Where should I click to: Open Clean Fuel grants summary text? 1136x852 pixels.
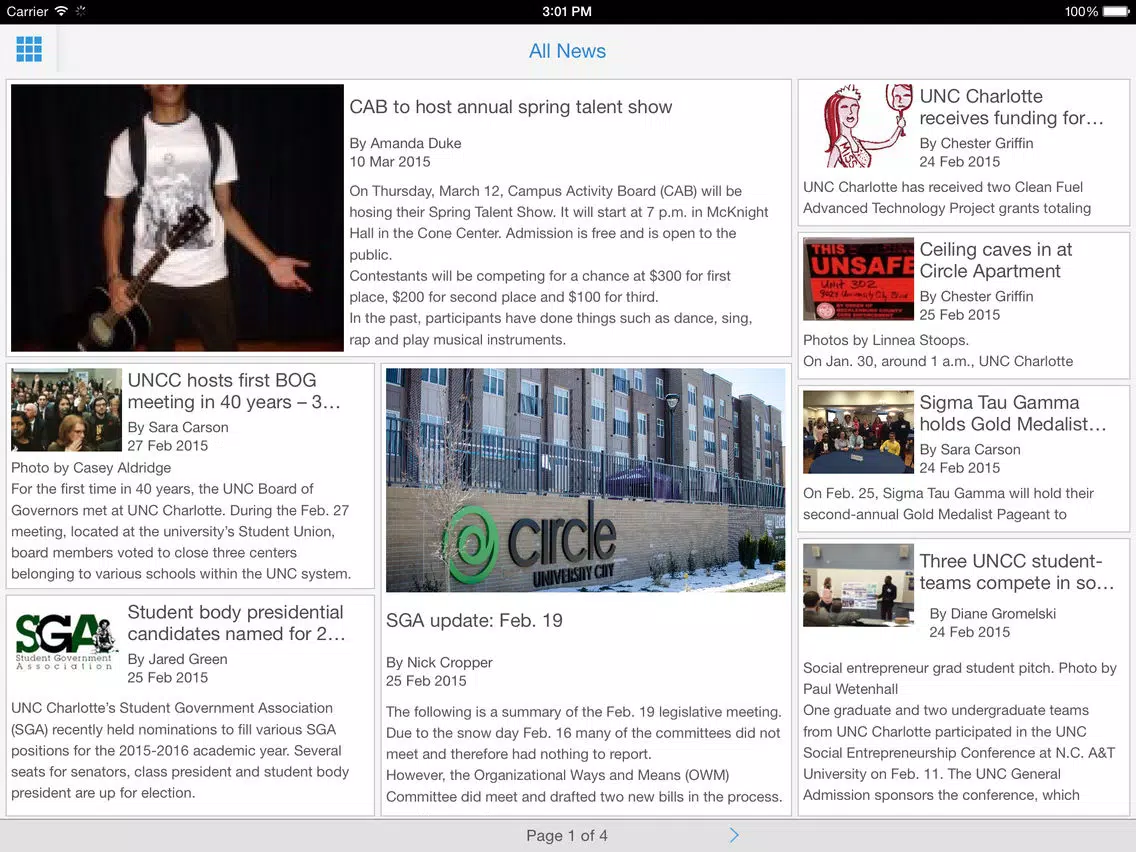click(x=947, y=198)
